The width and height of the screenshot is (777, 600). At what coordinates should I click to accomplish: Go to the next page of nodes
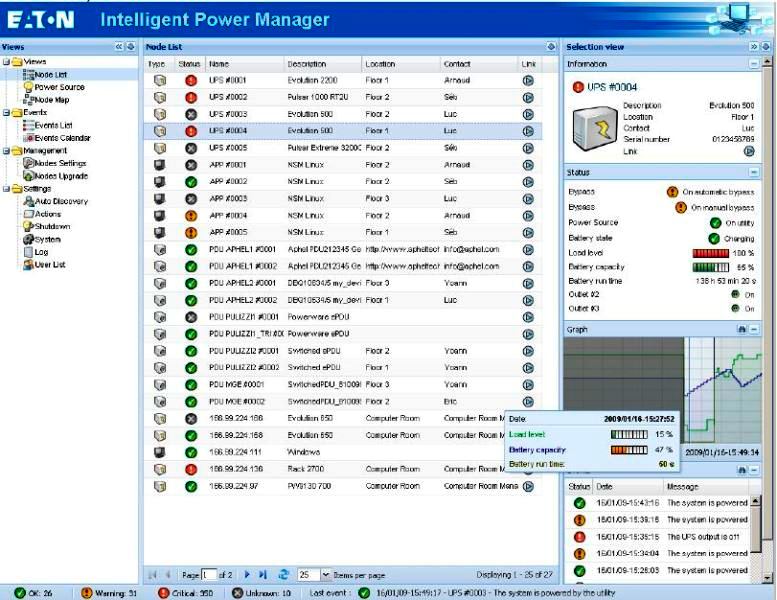248,575
